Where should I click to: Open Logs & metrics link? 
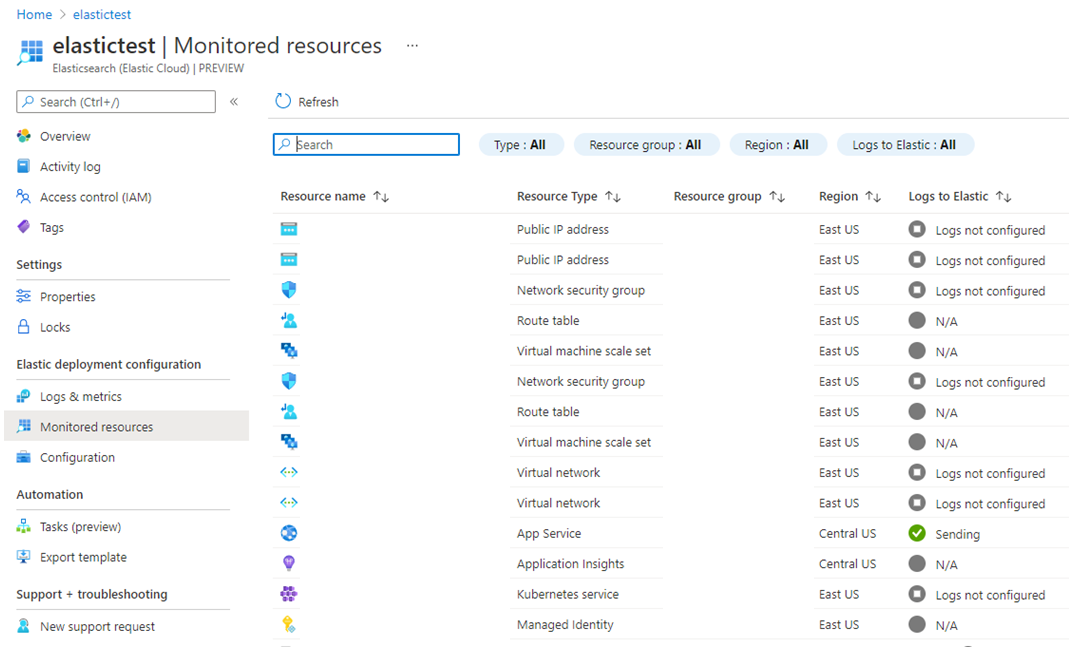coord(80,396)
